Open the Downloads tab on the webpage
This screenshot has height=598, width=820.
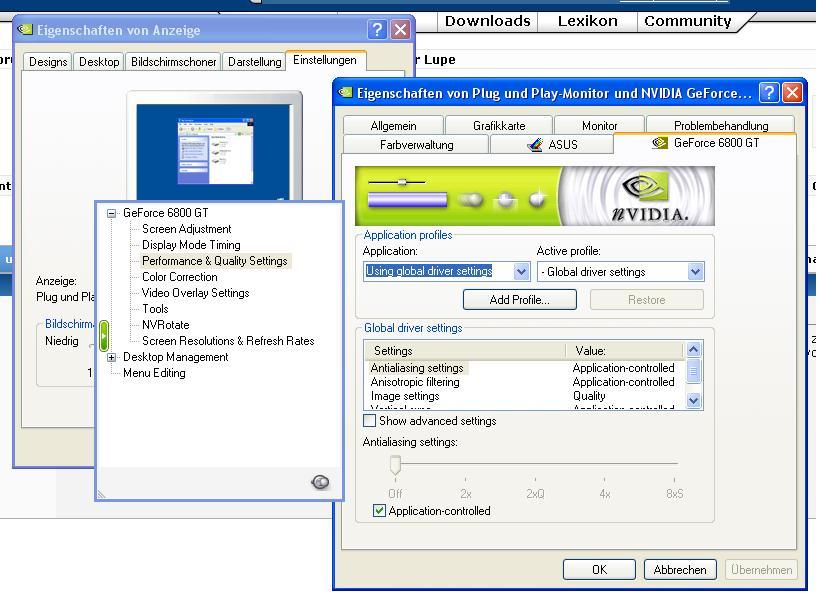coord(487,21)
